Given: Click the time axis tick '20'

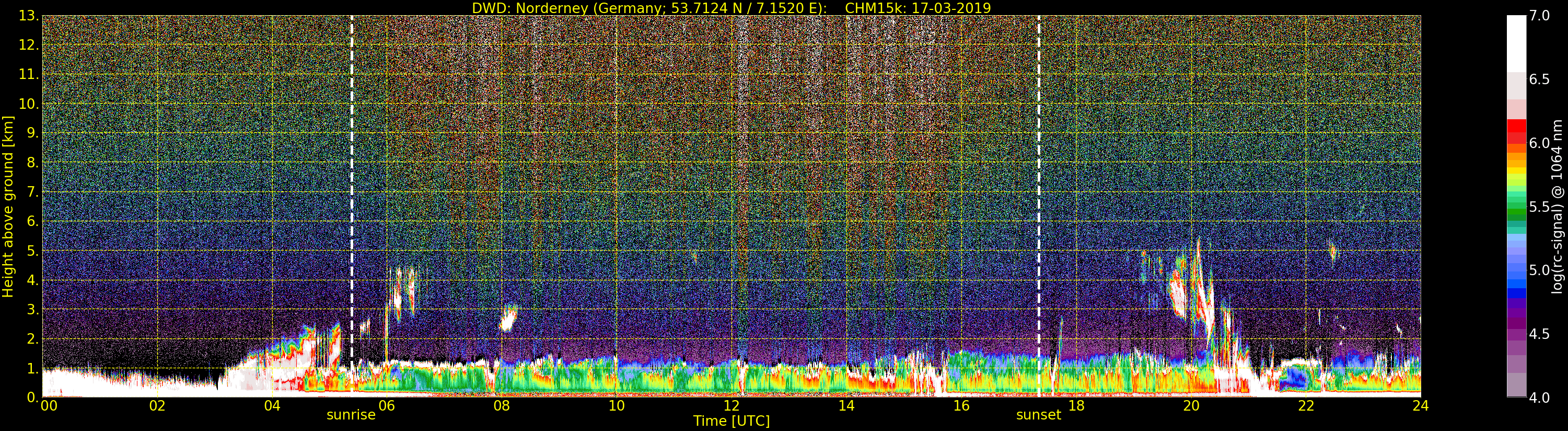Looking at the screenshot, I should [1191, 406].
